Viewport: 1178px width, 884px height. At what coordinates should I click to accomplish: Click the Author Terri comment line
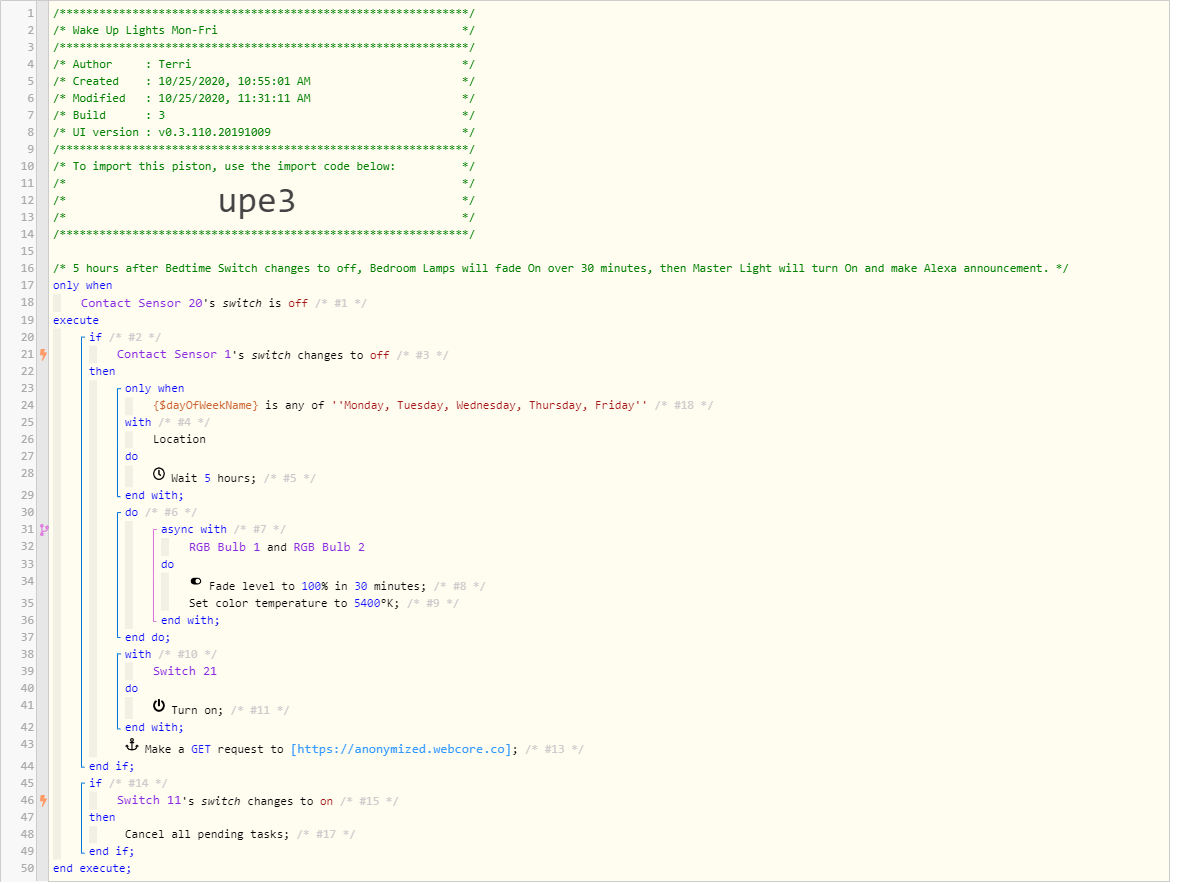coord(264,65)
